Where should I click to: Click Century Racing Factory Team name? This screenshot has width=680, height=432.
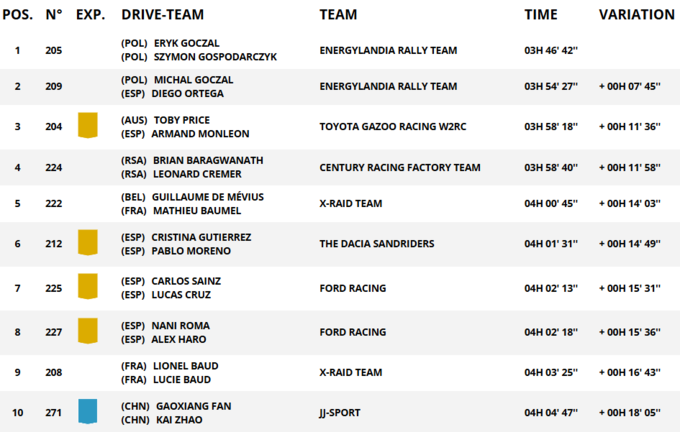pos(399,167)
